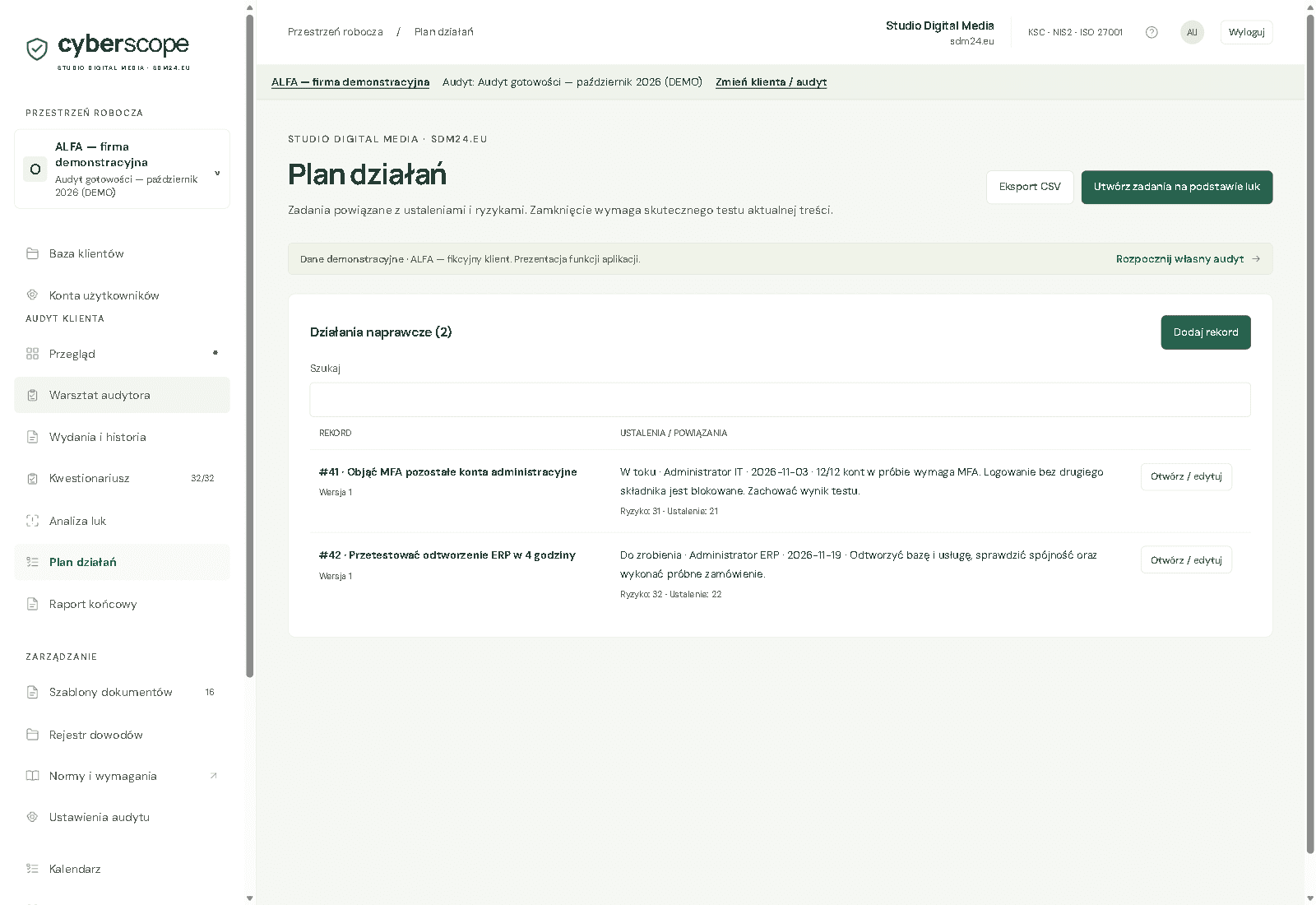The image size is (1316, 905).
Task: Go to Kwestionariusz section
Action: [x=122, y=478]
